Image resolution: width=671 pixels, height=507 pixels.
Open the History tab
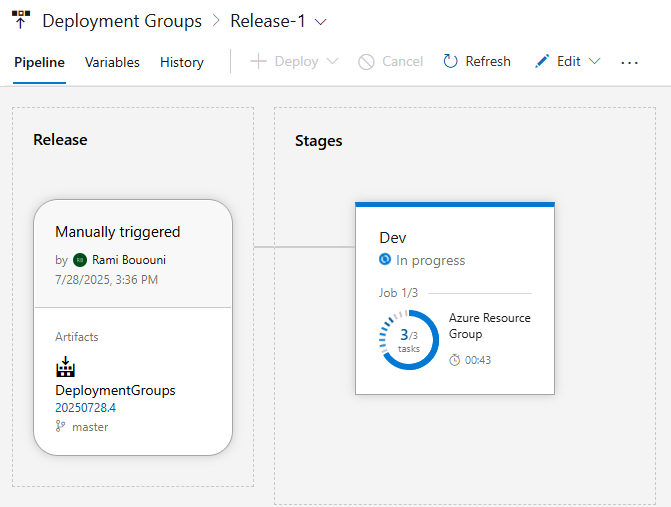click(181, 62)
